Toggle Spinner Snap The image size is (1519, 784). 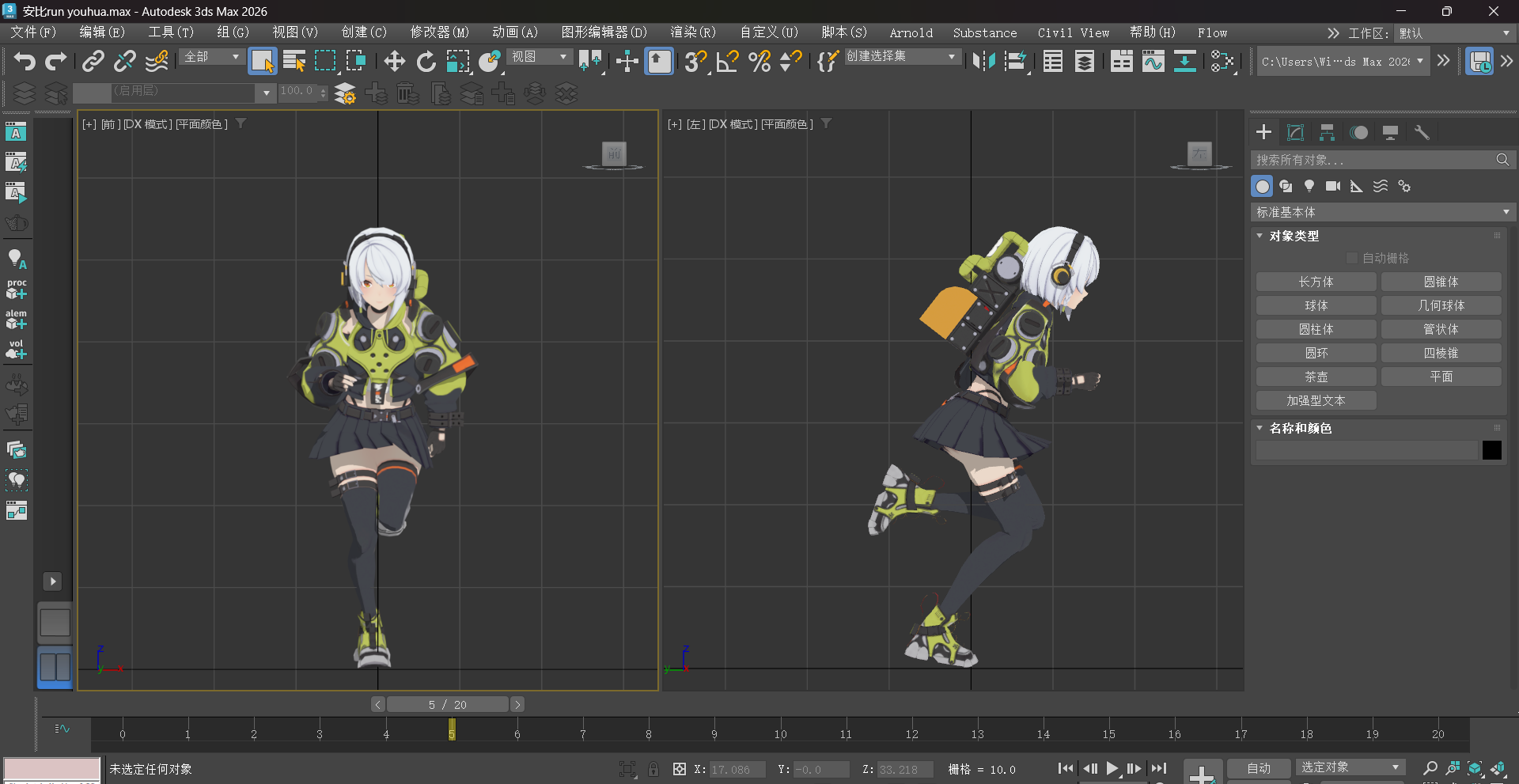pos(790,61)
